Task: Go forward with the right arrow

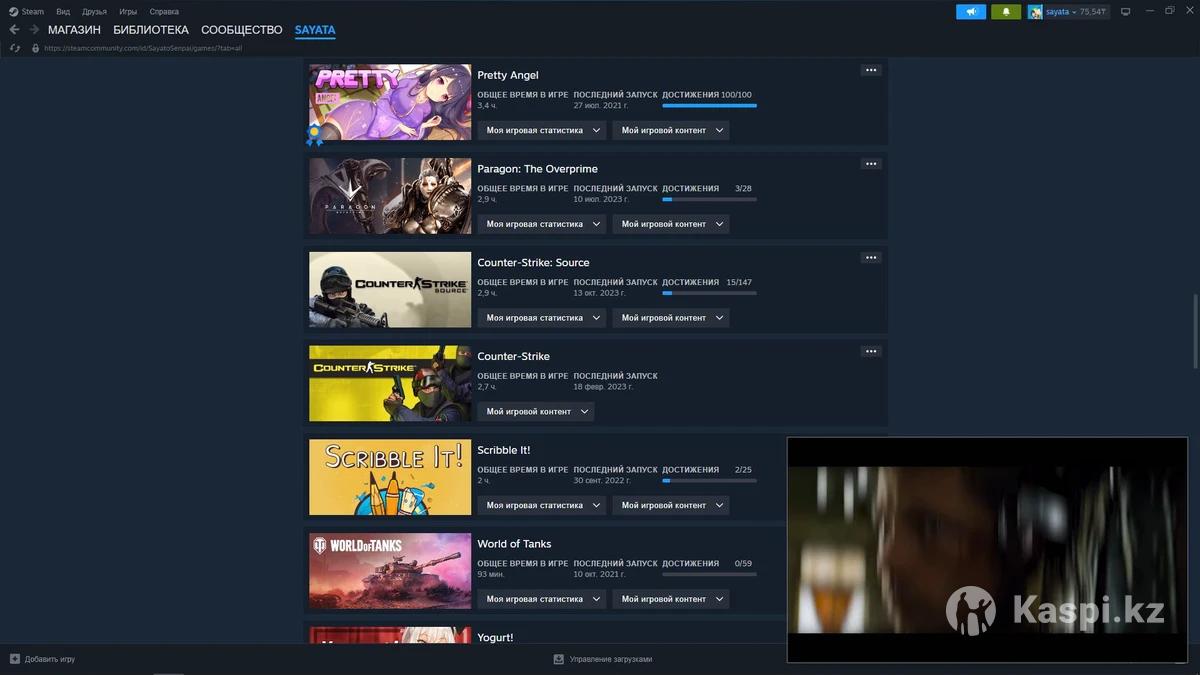Action: 34,30
